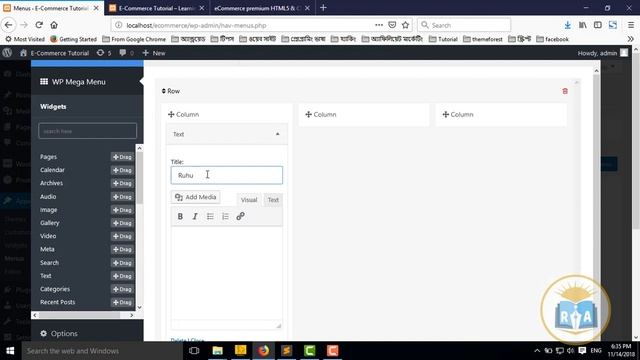Open page actions three-dot menu

[379, 25]
